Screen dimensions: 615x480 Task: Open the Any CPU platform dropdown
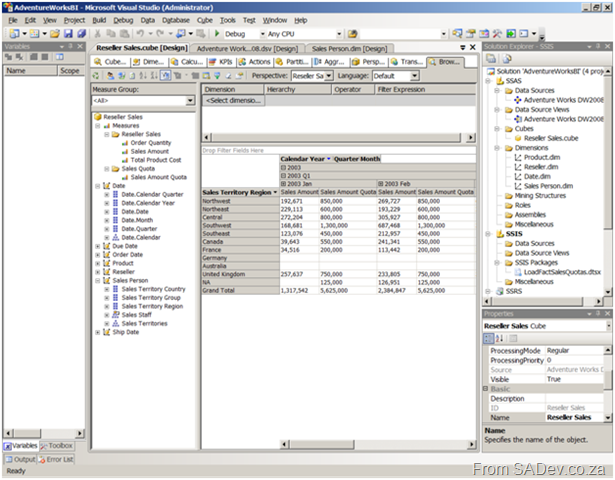click(339, 34)
